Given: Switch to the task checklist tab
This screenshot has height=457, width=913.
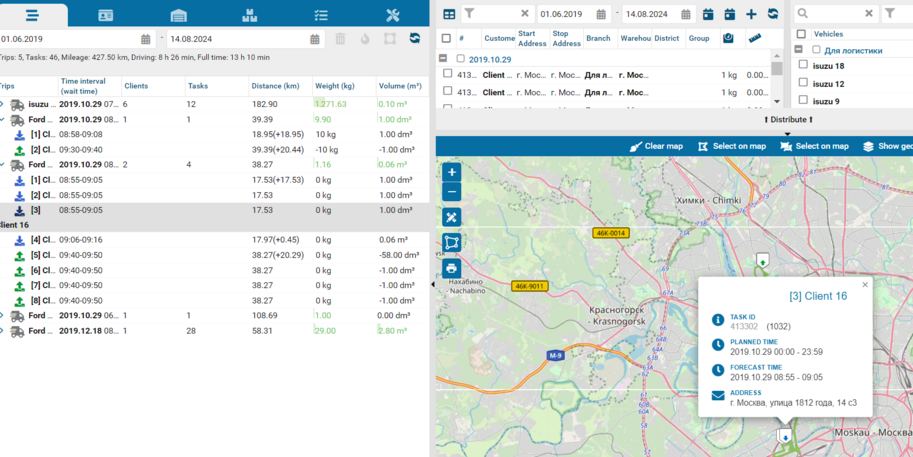Looking at the screenshot, I should pos(321,15).
